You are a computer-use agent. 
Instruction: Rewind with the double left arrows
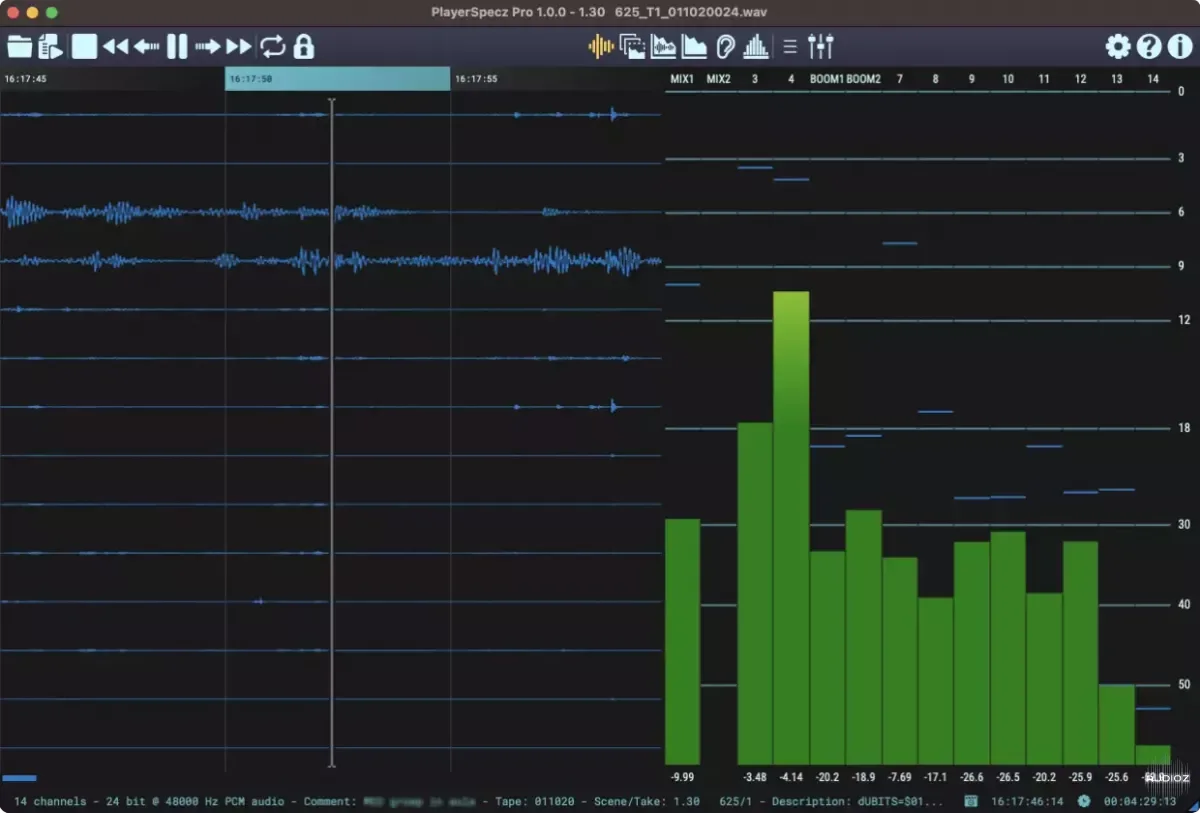click(x=116, y=46)
